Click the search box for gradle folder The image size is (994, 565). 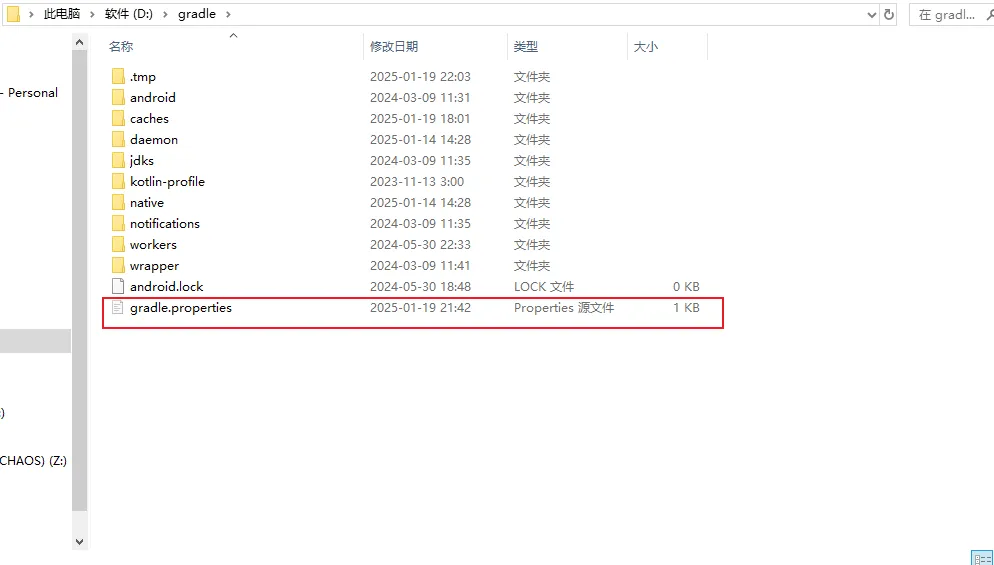coord(952,15)
